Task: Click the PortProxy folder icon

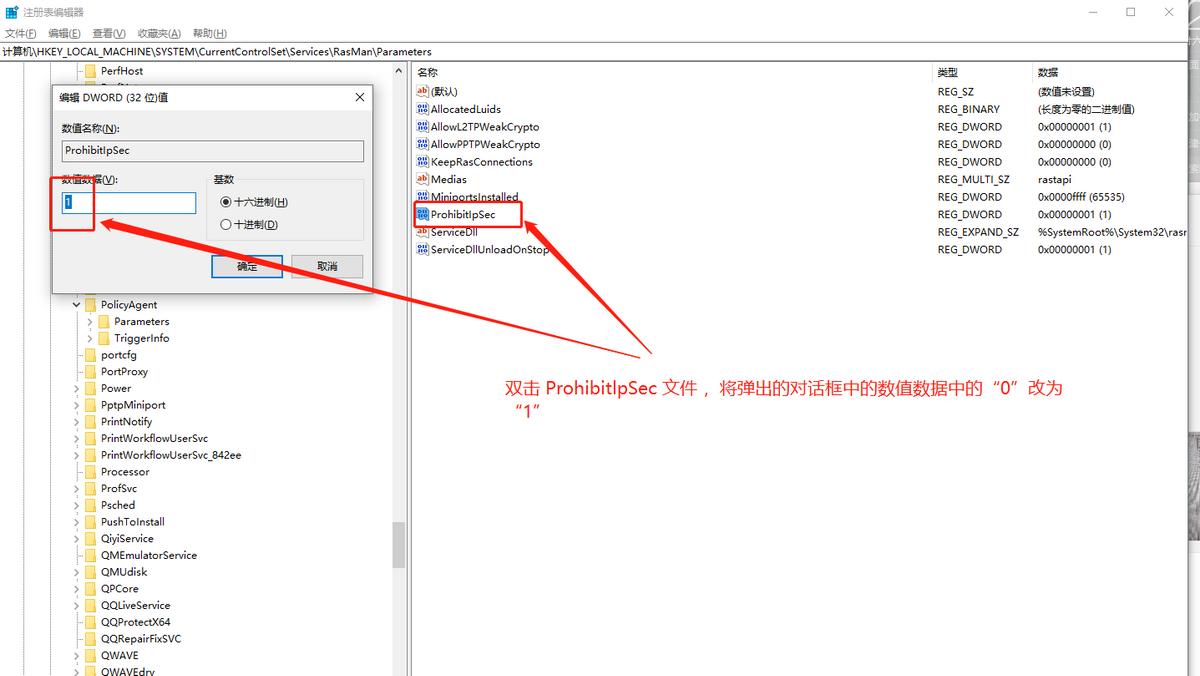Action: click(90, 372)
